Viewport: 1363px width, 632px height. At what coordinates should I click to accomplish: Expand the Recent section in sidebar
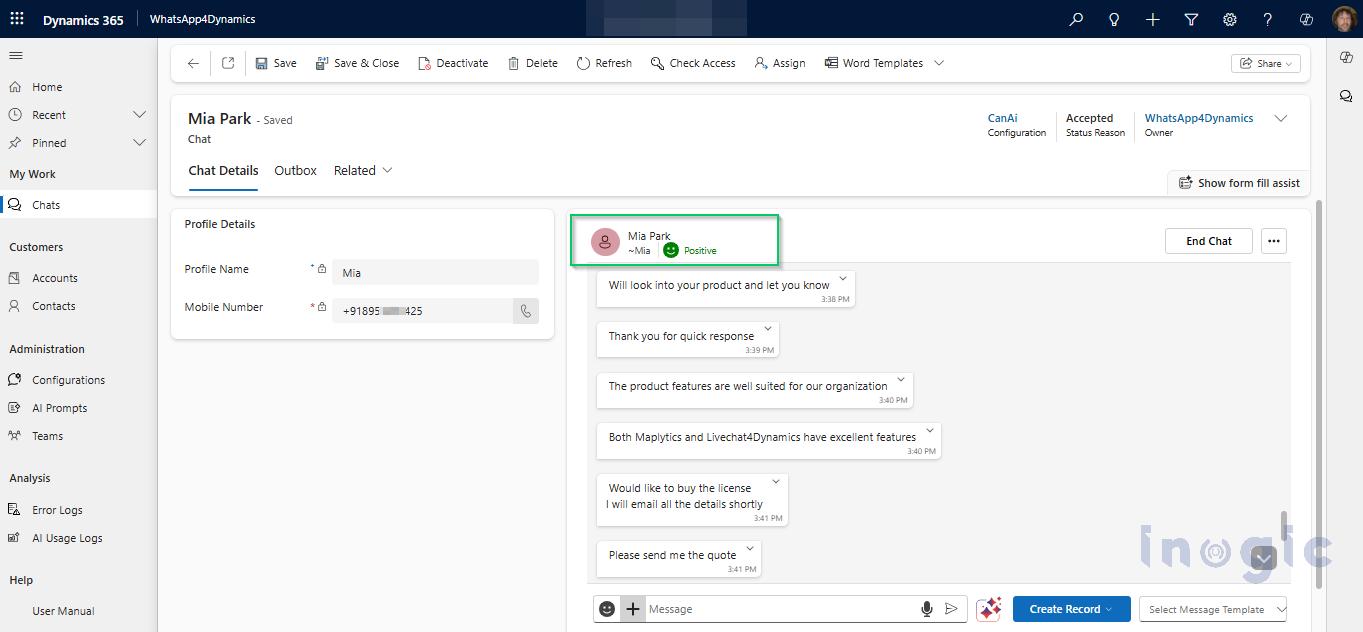[x=139, y=115]
